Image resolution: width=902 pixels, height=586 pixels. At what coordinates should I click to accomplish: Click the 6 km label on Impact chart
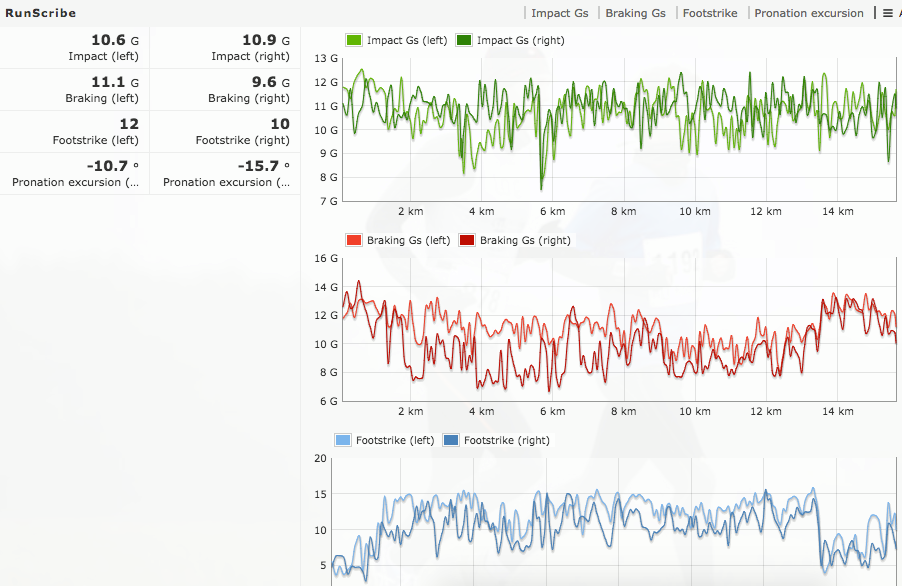click(552, 211)
